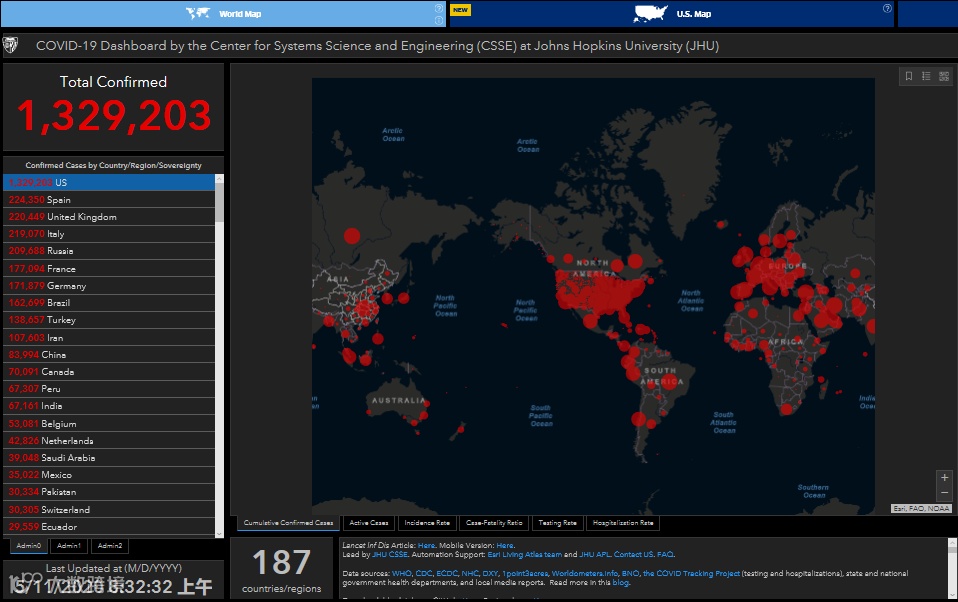Open the WHO data source link

click(x=401, y=574)
